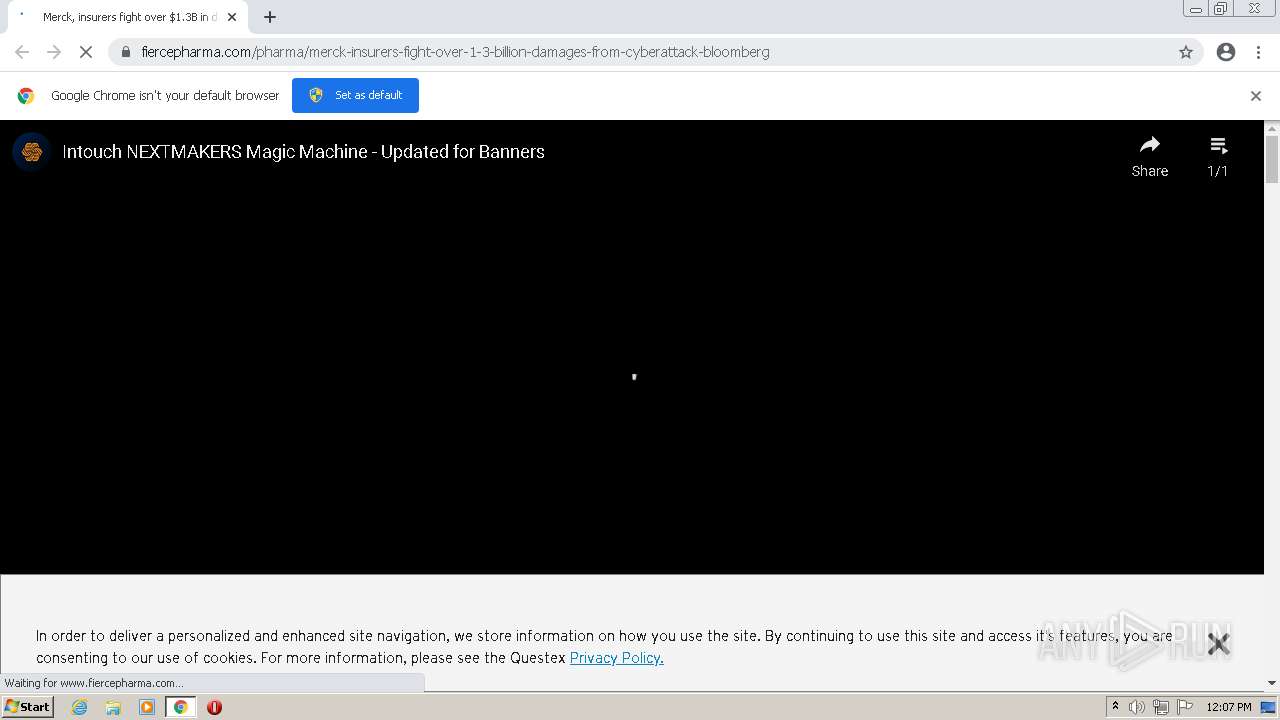Image resolution: width=1280 pixels, height=720 pixels.
Task: Show hidden system tray icons
Action: [1115, 707]
